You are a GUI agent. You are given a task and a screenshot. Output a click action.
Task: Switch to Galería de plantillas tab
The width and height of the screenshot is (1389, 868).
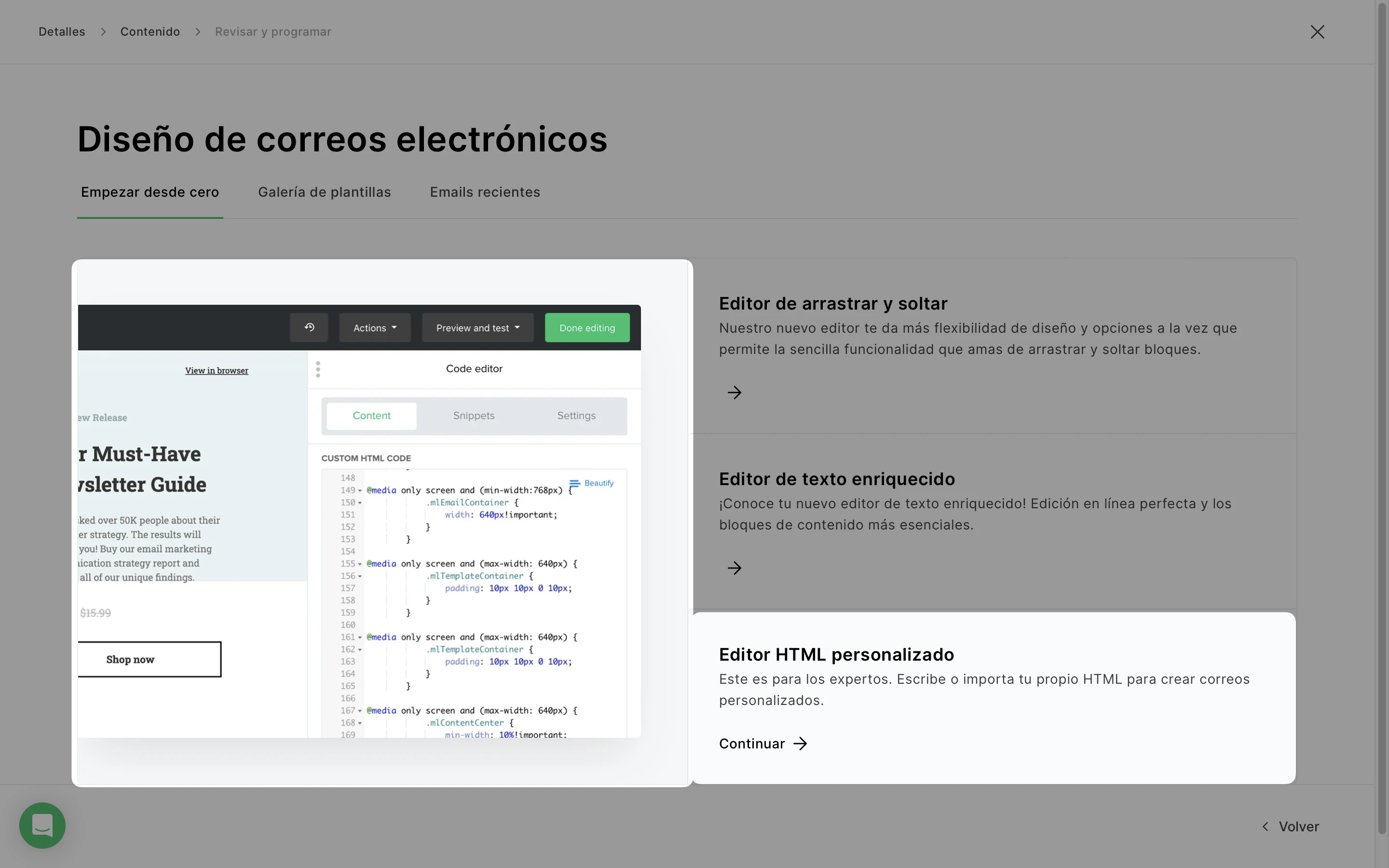[324, 192]
